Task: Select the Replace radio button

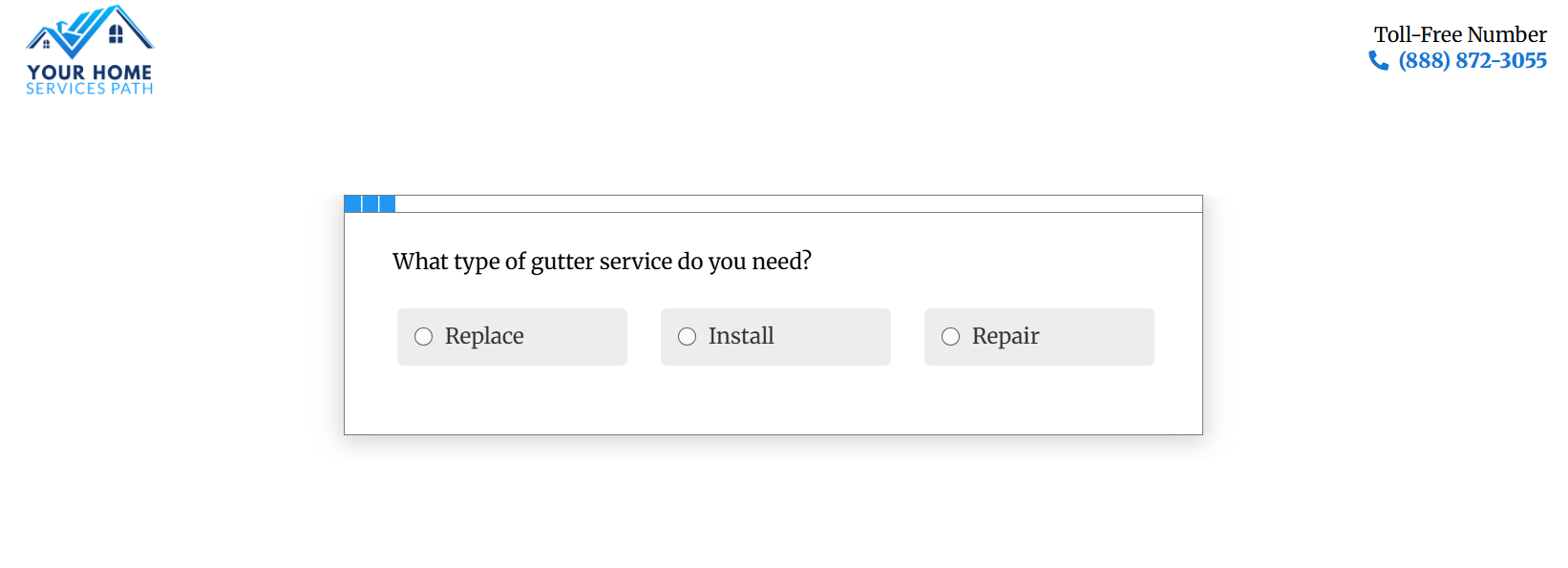Action: coord(424,337)
